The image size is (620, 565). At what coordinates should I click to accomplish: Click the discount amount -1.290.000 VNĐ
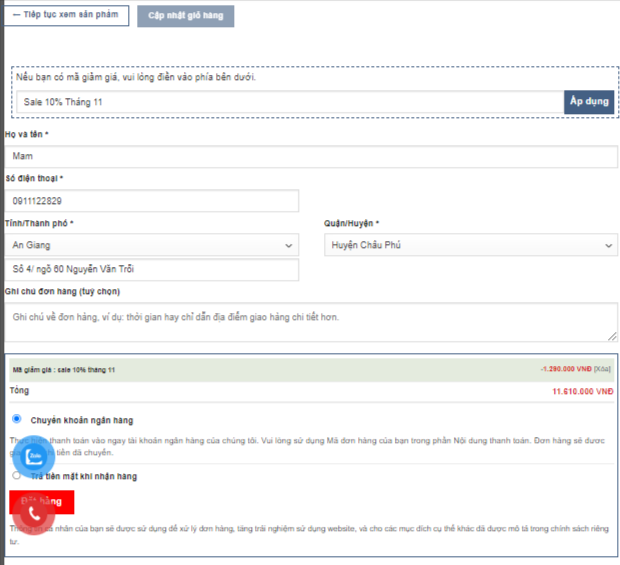pos(565,369)
